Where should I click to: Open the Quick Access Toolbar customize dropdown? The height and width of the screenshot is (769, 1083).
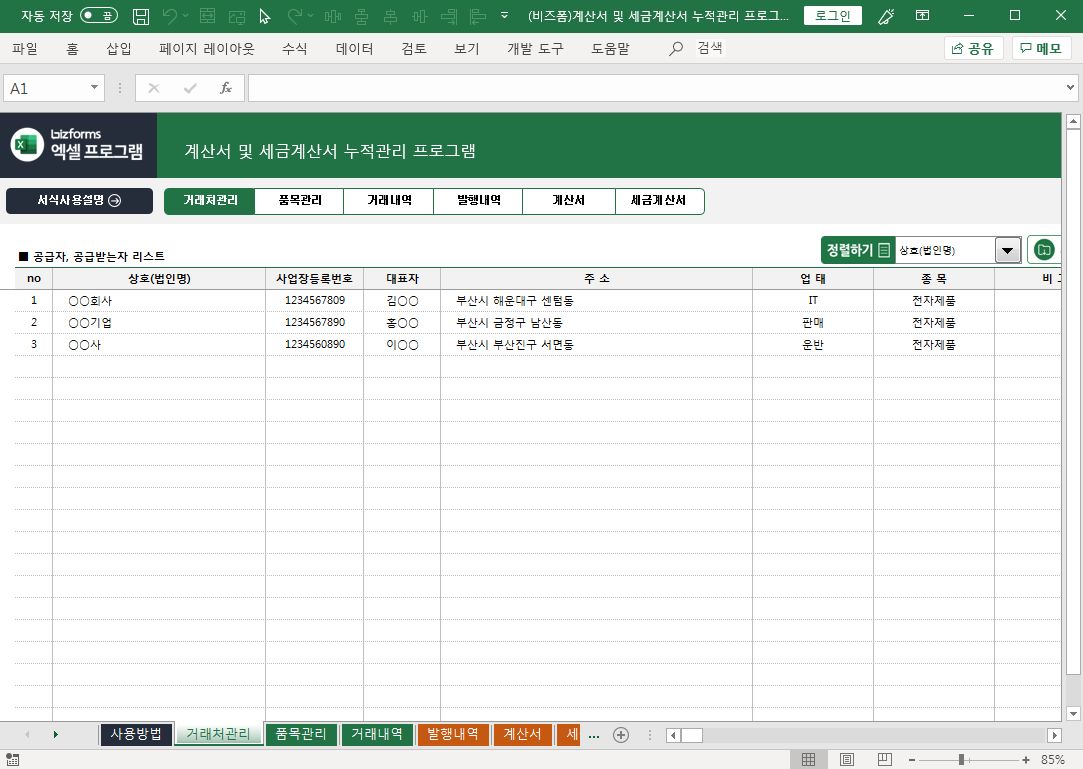505,16
